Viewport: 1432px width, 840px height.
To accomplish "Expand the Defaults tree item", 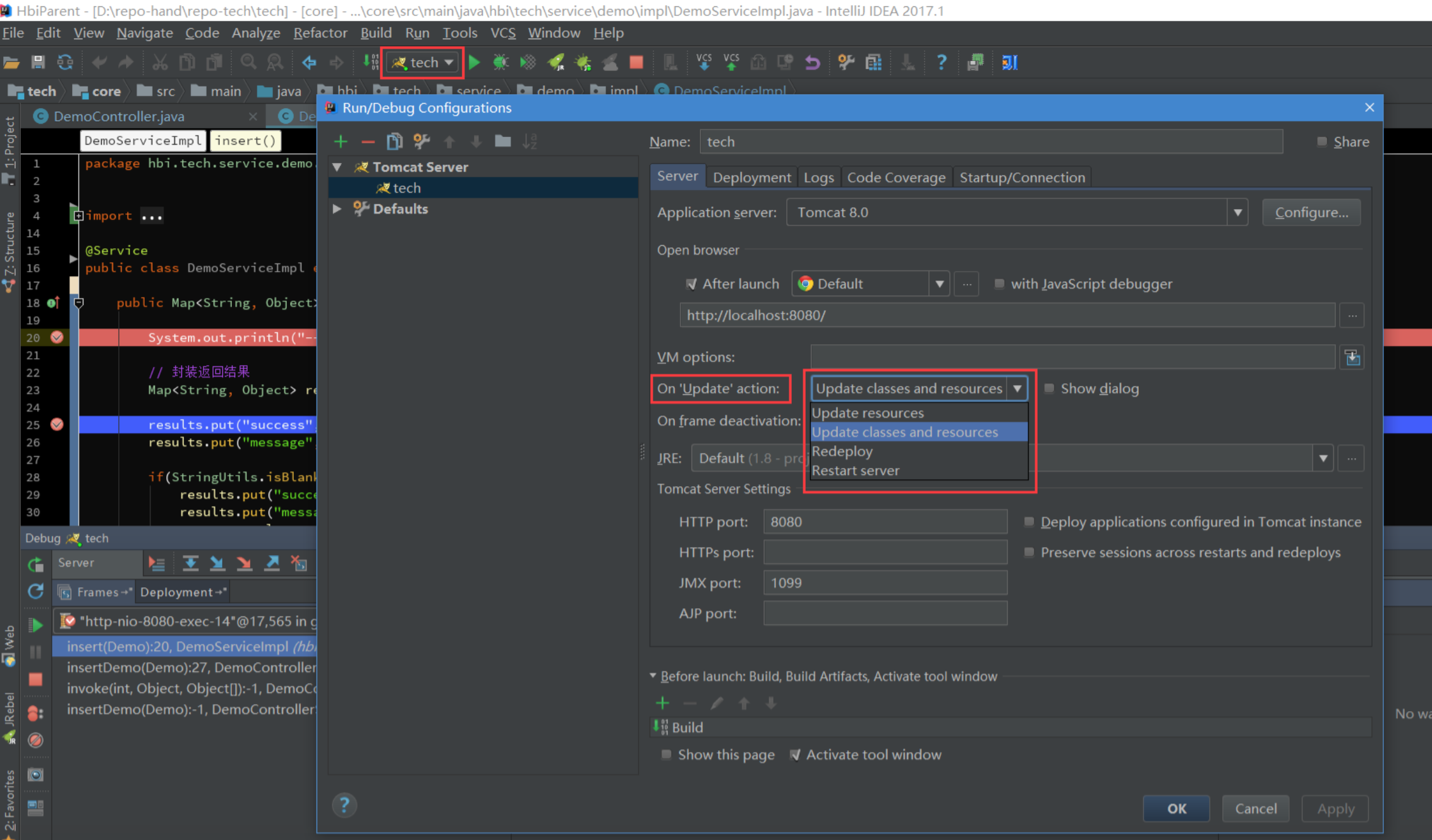I will 341,209.
